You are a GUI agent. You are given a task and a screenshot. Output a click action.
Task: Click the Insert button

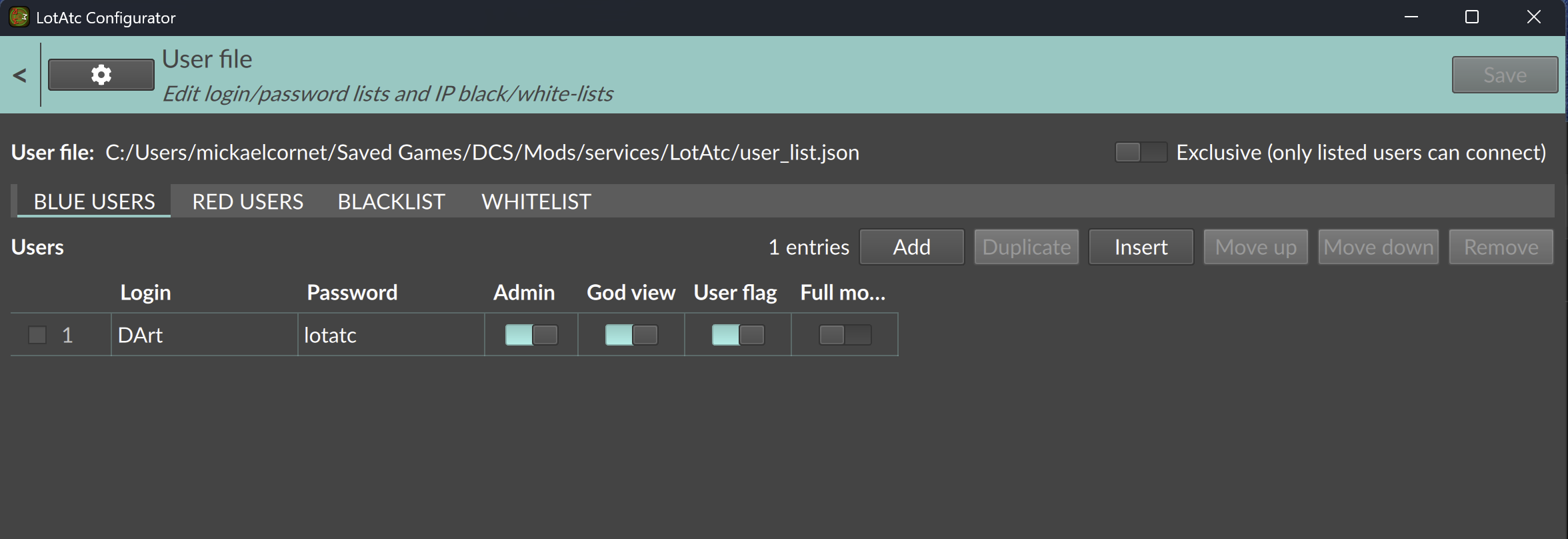(1141, 247)
